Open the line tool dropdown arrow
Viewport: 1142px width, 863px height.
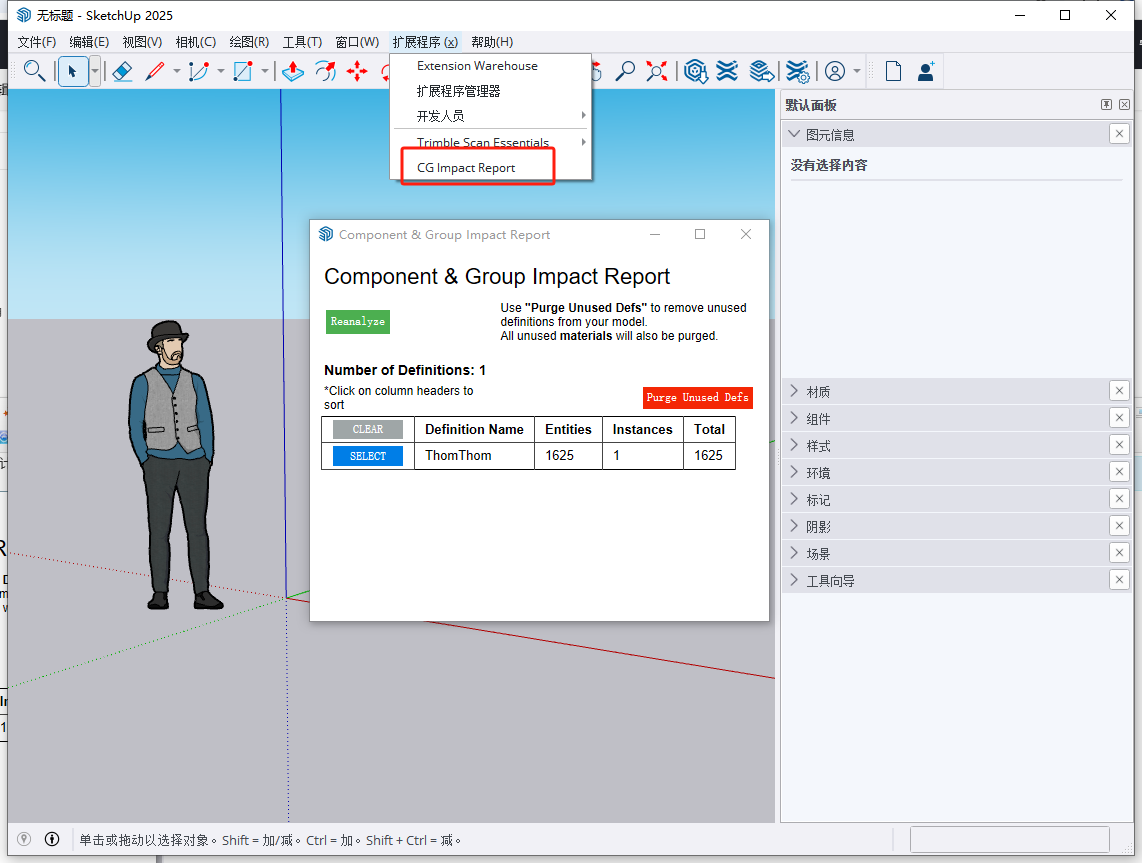[176, 71]
